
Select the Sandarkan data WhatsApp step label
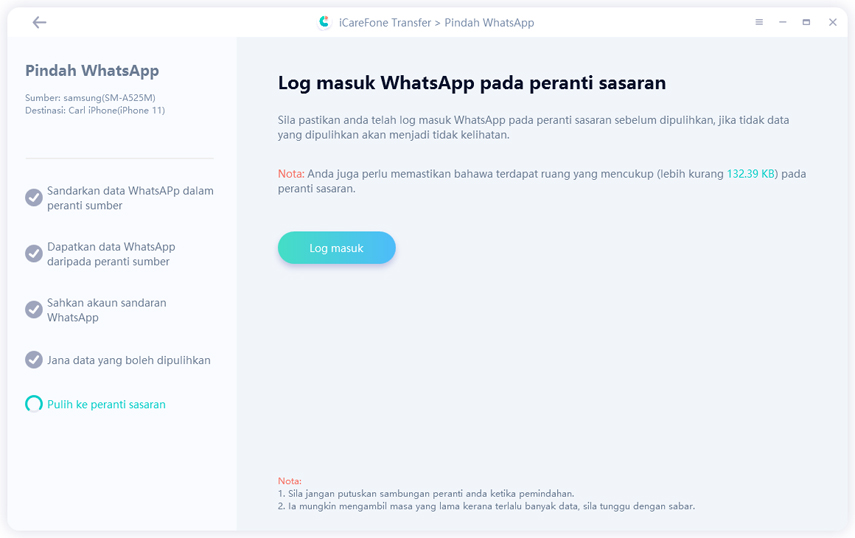click(130, 198)
